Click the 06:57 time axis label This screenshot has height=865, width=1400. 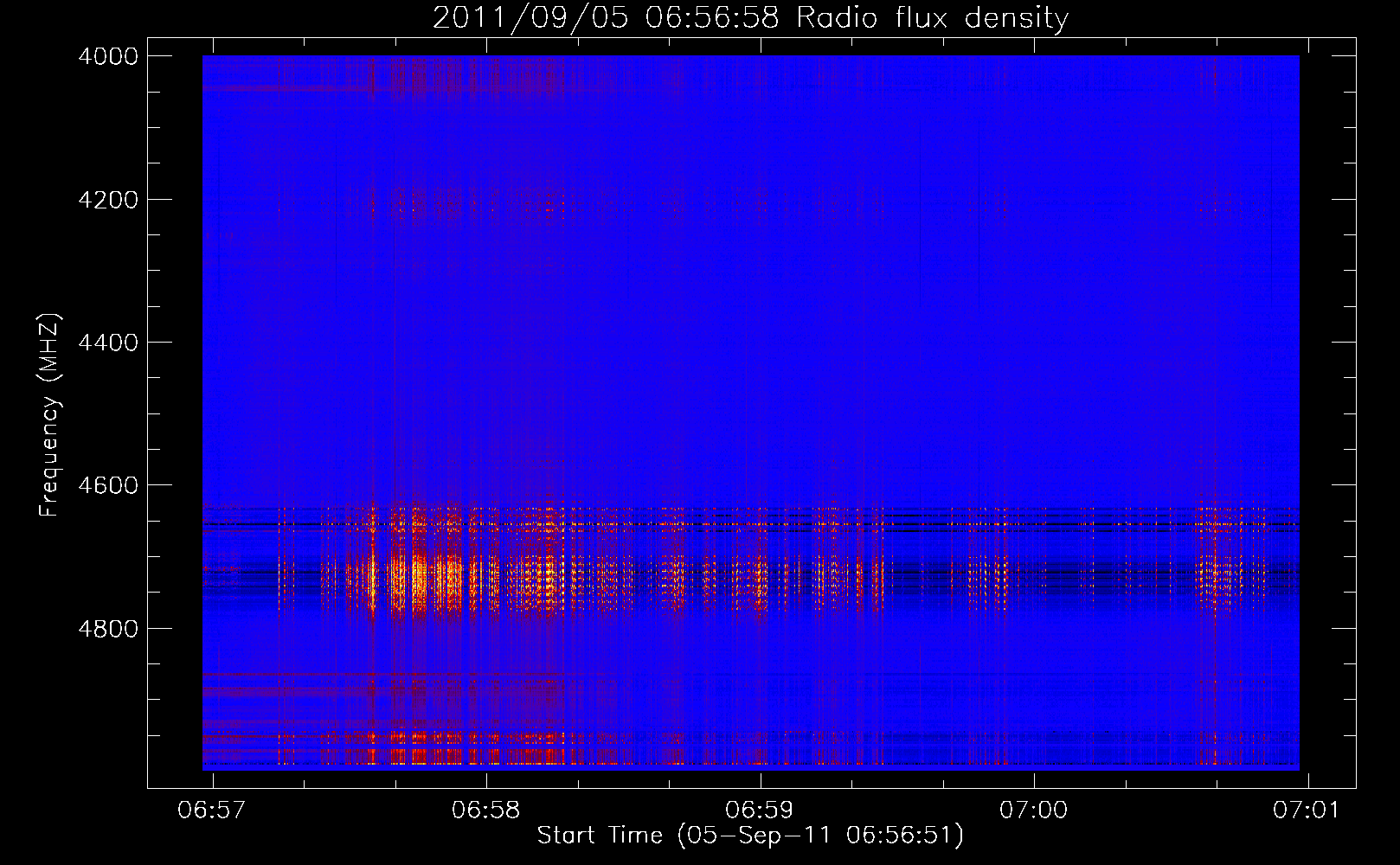pyautogui.click(x=212, y=811)
